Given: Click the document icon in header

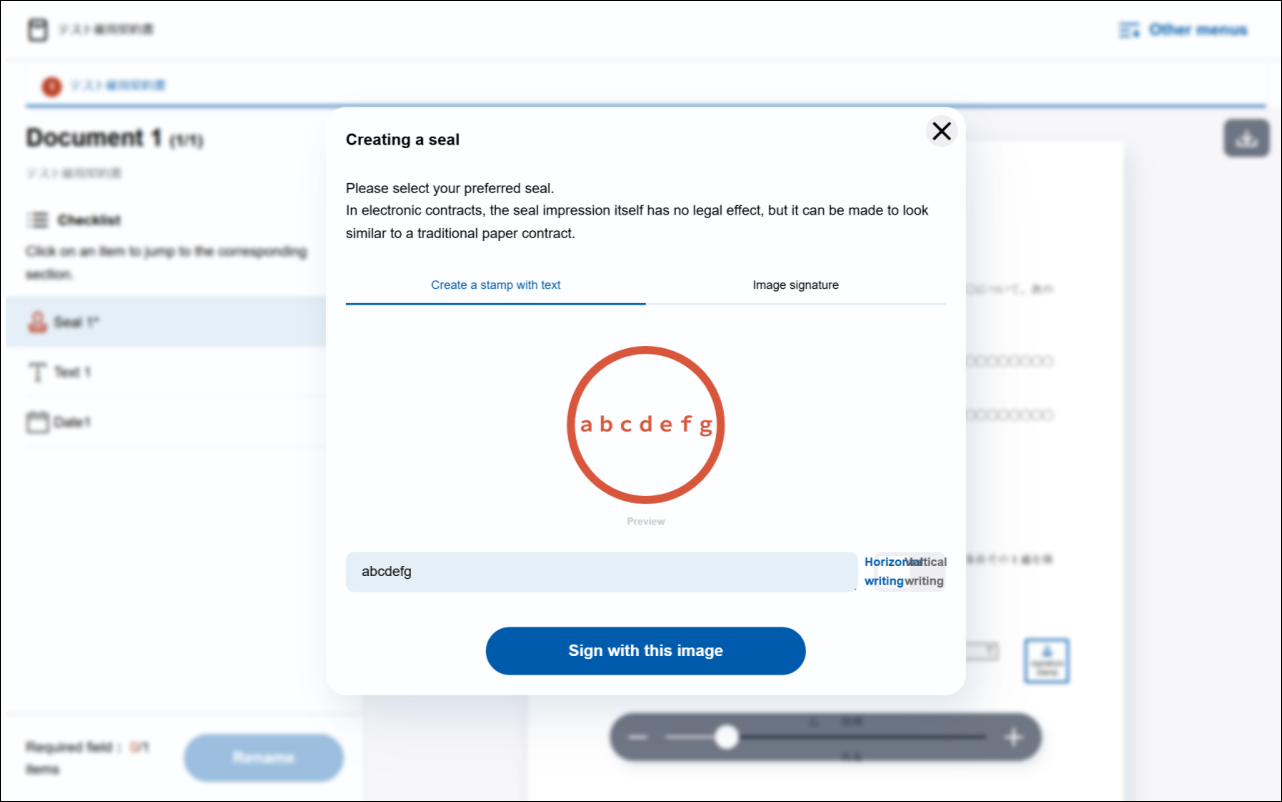Looking at the screenshot, I should [37, 30].
